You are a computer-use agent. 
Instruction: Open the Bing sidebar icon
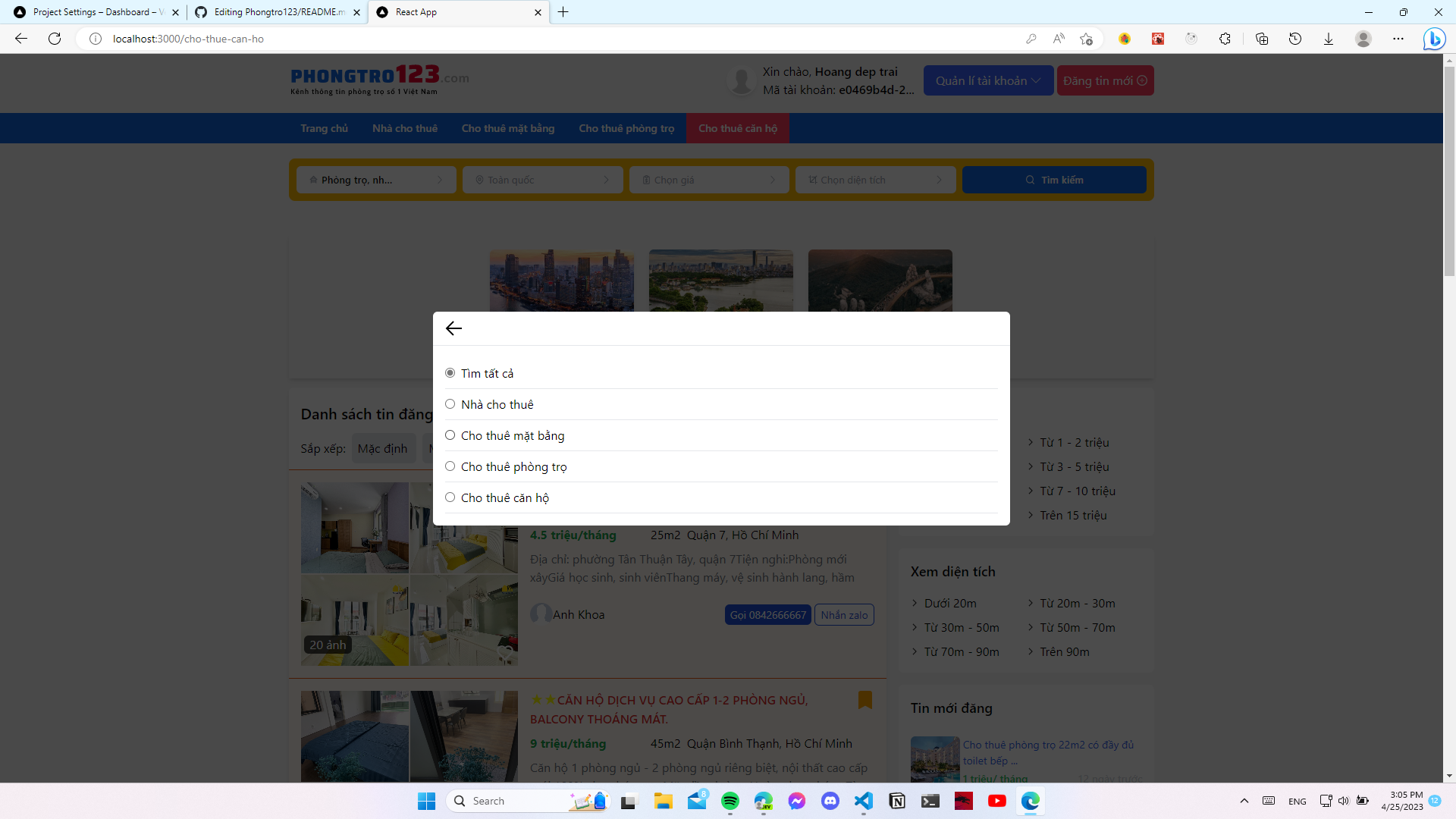pos(1434,39)
